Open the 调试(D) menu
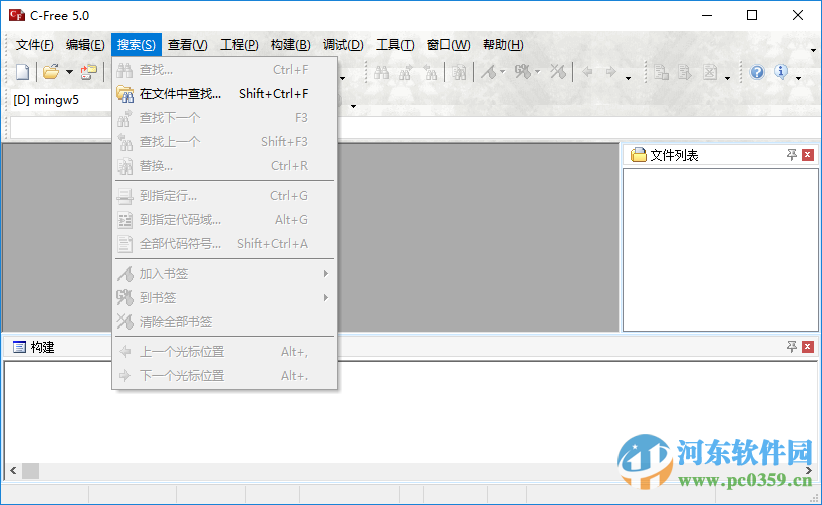822x505 pixels. click(343, 45)
